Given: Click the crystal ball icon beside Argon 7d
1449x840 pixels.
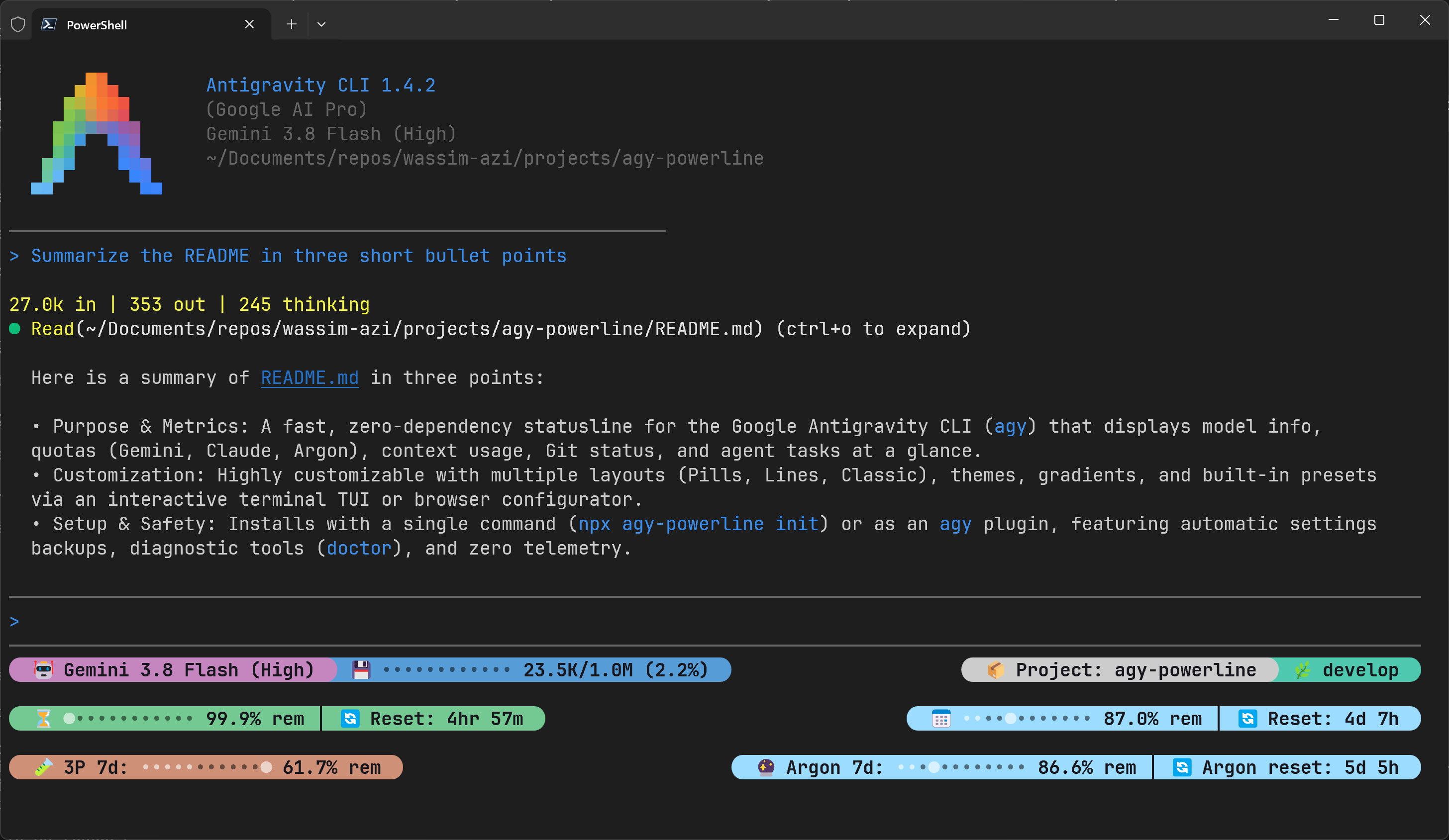Looking at the screenshot, I should (766, 767).
